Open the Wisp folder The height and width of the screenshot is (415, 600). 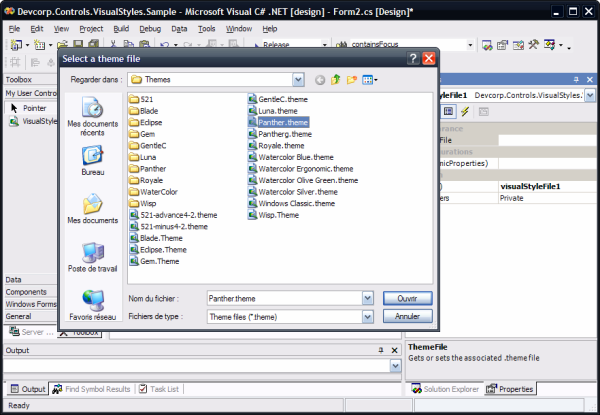[142, 203]
